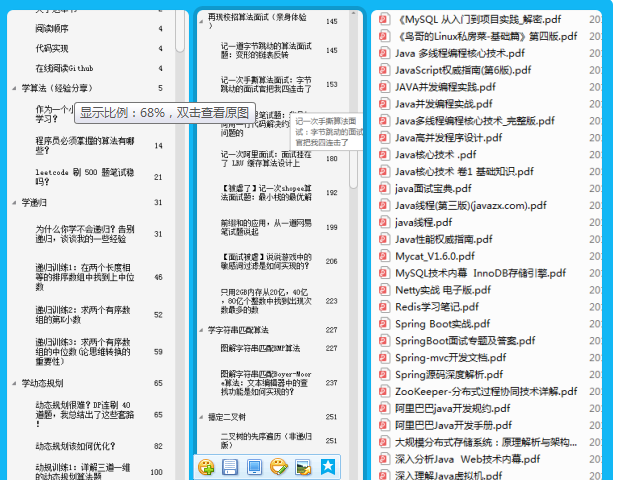Select file 《鸟哥的Linux私房菜-基础篇》第四版.pdf
This screenshot has width=632, height=481.
click(x=488, y=36)
